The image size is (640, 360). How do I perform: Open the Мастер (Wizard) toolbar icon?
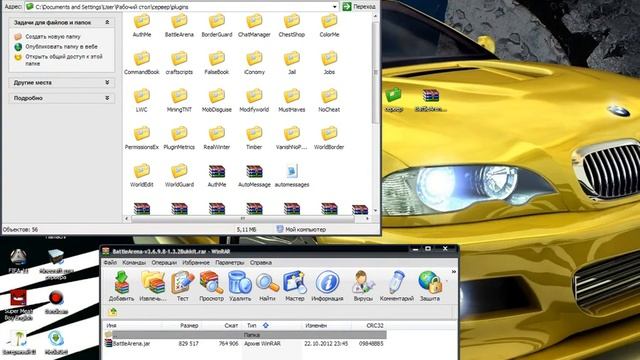tap(295, 286)
